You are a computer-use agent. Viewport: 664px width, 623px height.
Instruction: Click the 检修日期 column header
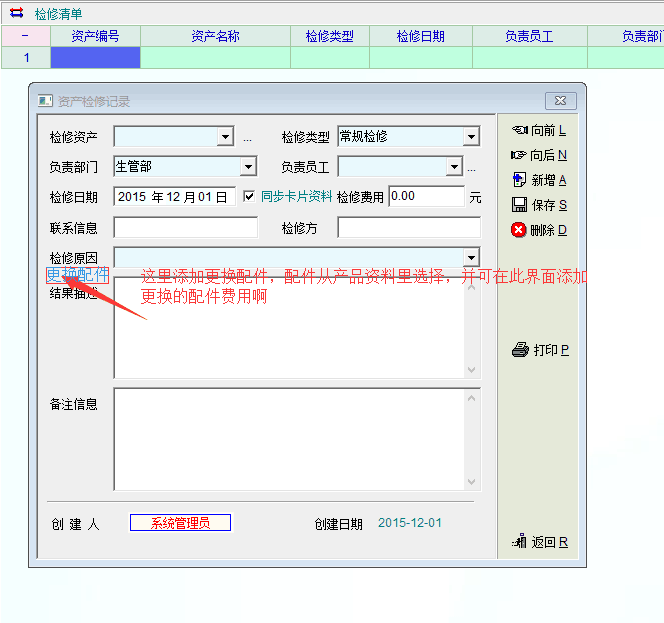click(x=420, y=36)
